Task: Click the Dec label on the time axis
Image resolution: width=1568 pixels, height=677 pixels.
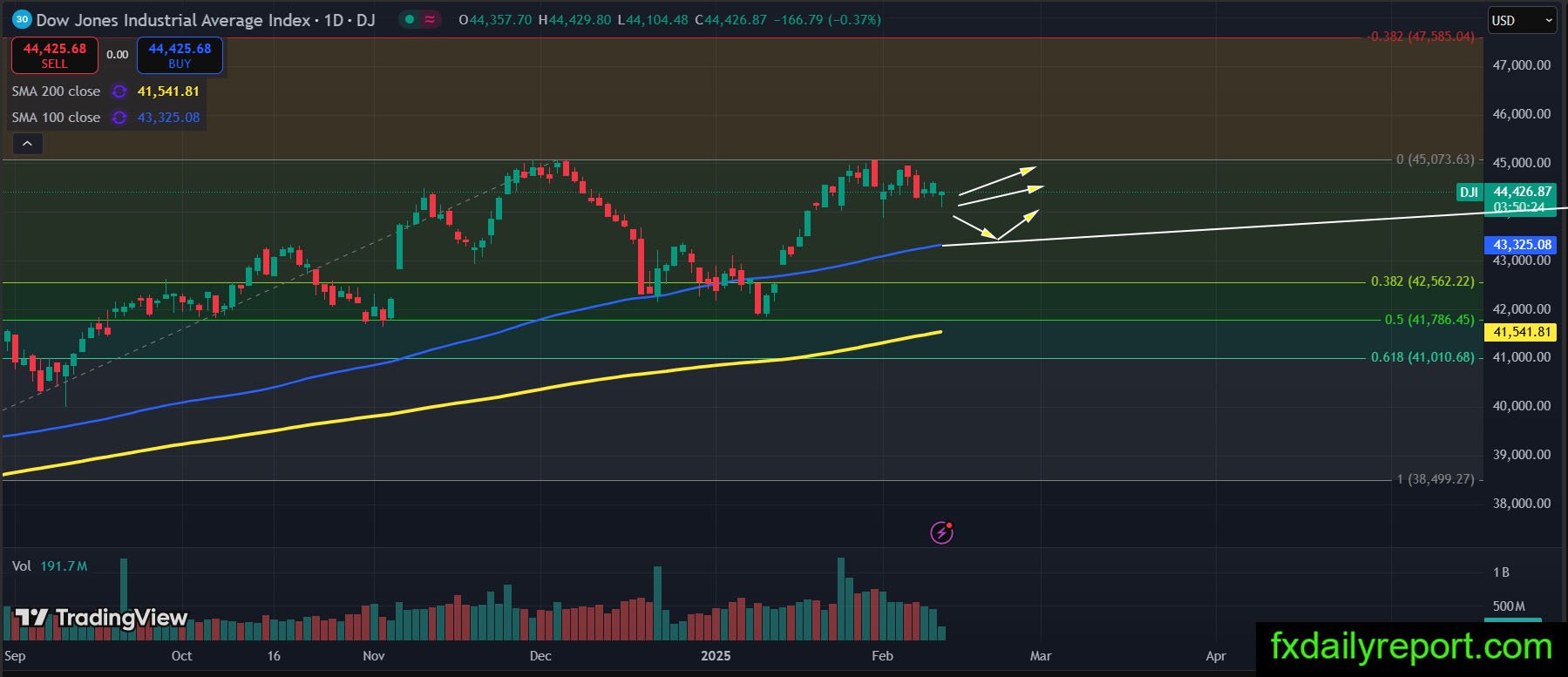Action: (540, 656)
